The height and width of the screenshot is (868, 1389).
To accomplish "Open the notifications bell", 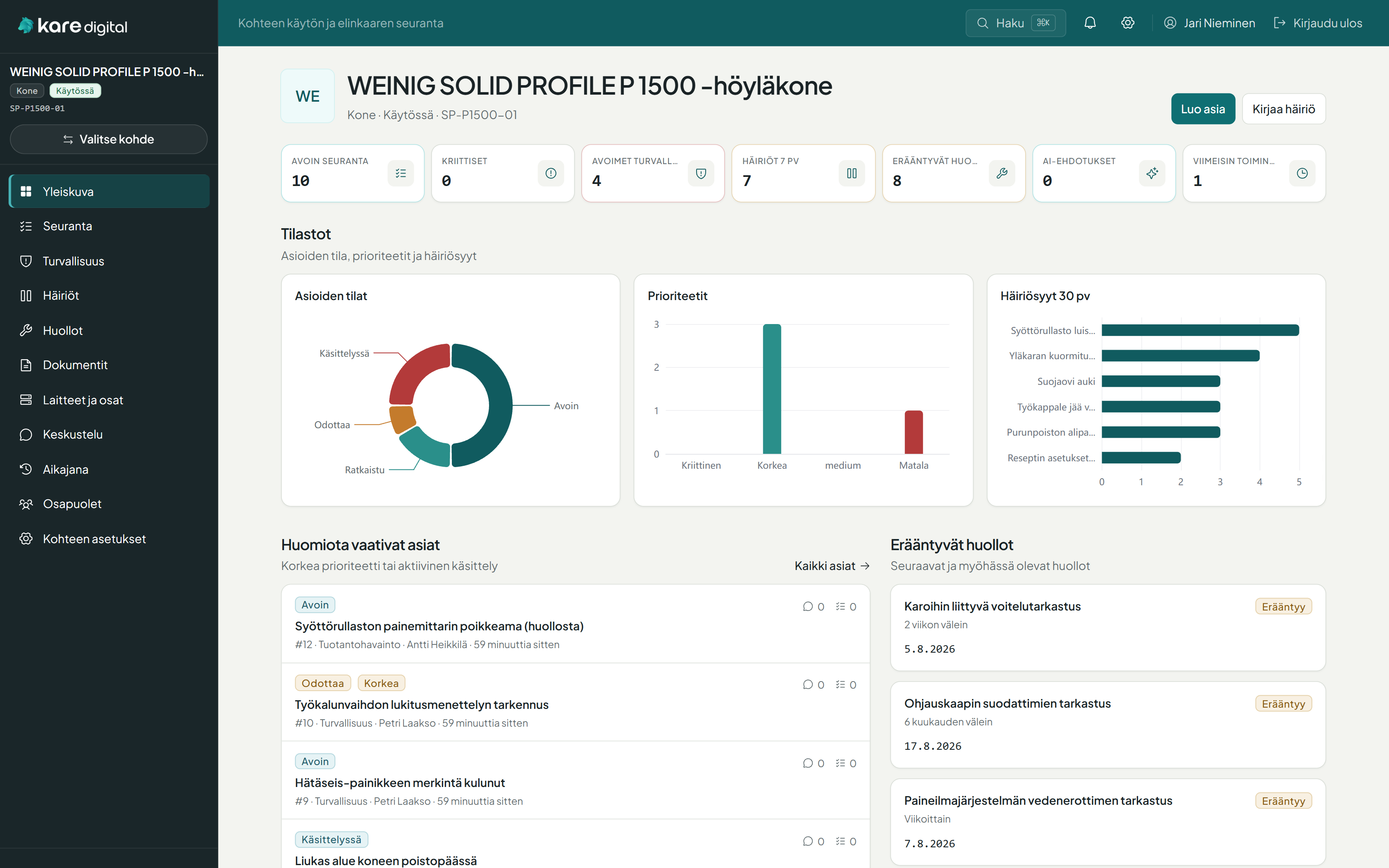I will pos(1090,23).
